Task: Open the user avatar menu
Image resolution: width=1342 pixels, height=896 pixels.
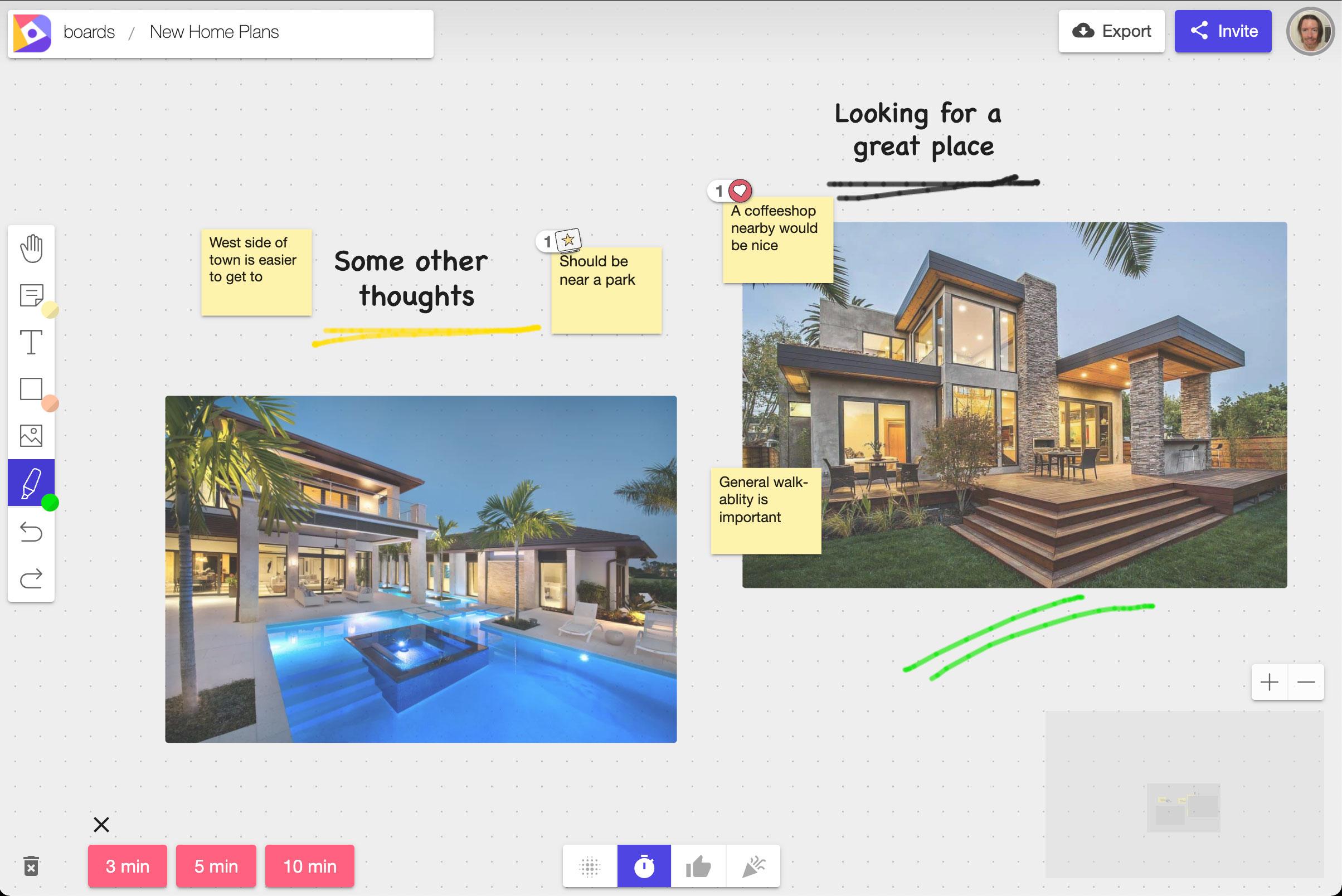Action: coord(1310,31)
